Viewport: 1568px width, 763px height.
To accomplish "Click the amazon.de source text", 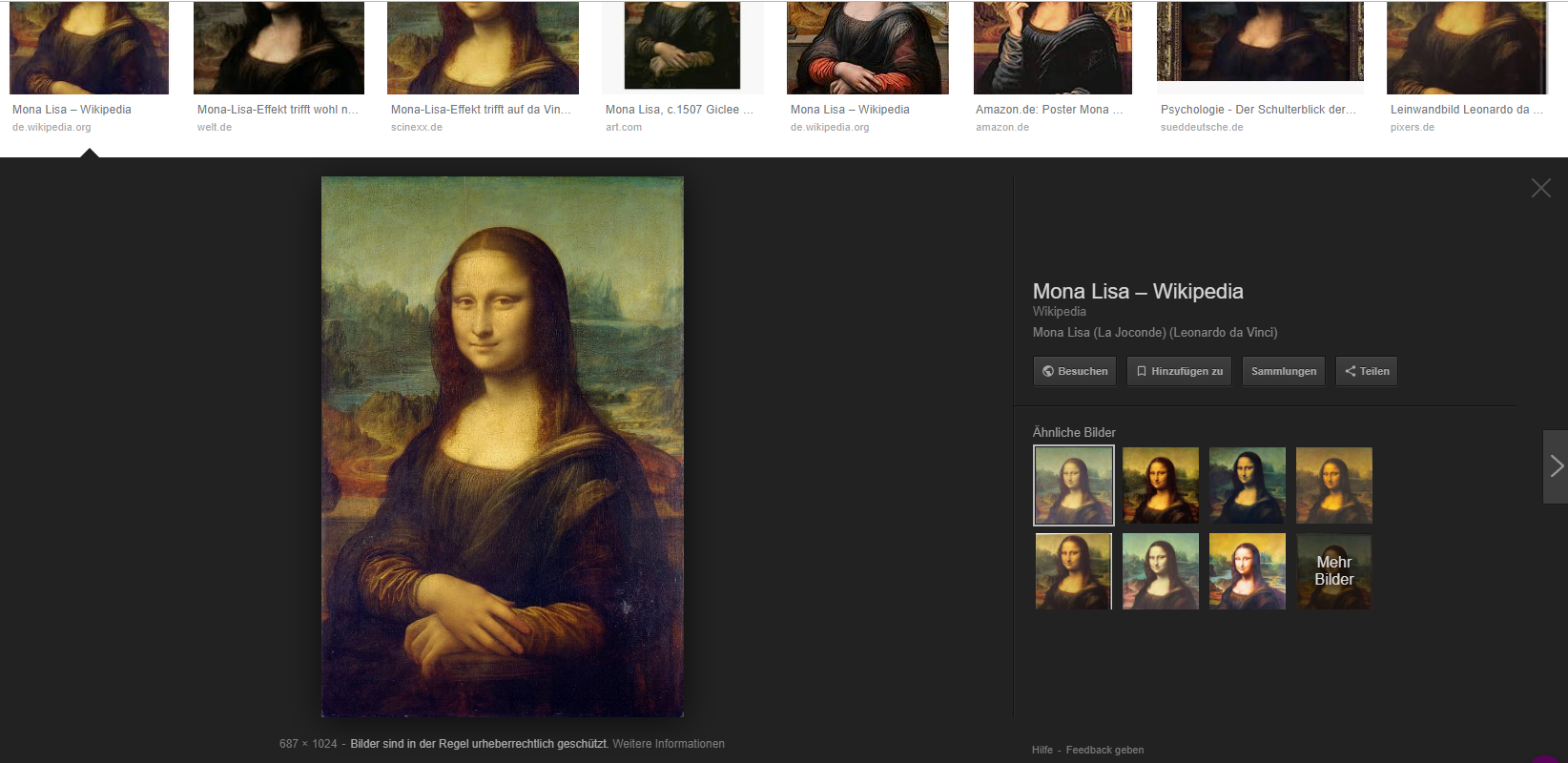I will 1002,127.
